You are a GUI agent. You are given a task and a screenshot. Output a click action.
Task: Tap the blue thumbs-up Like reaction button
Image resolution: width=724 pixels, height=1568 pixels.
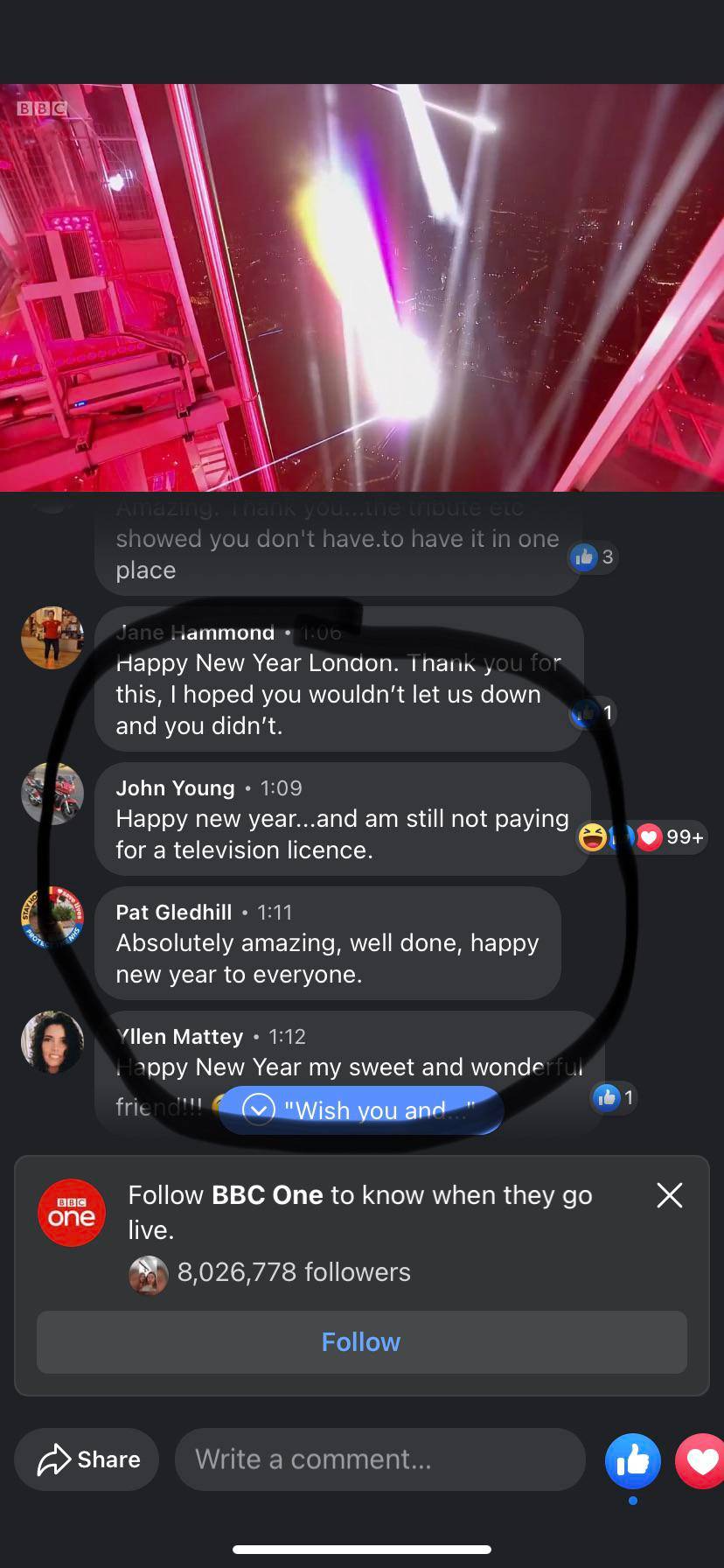633,1460
